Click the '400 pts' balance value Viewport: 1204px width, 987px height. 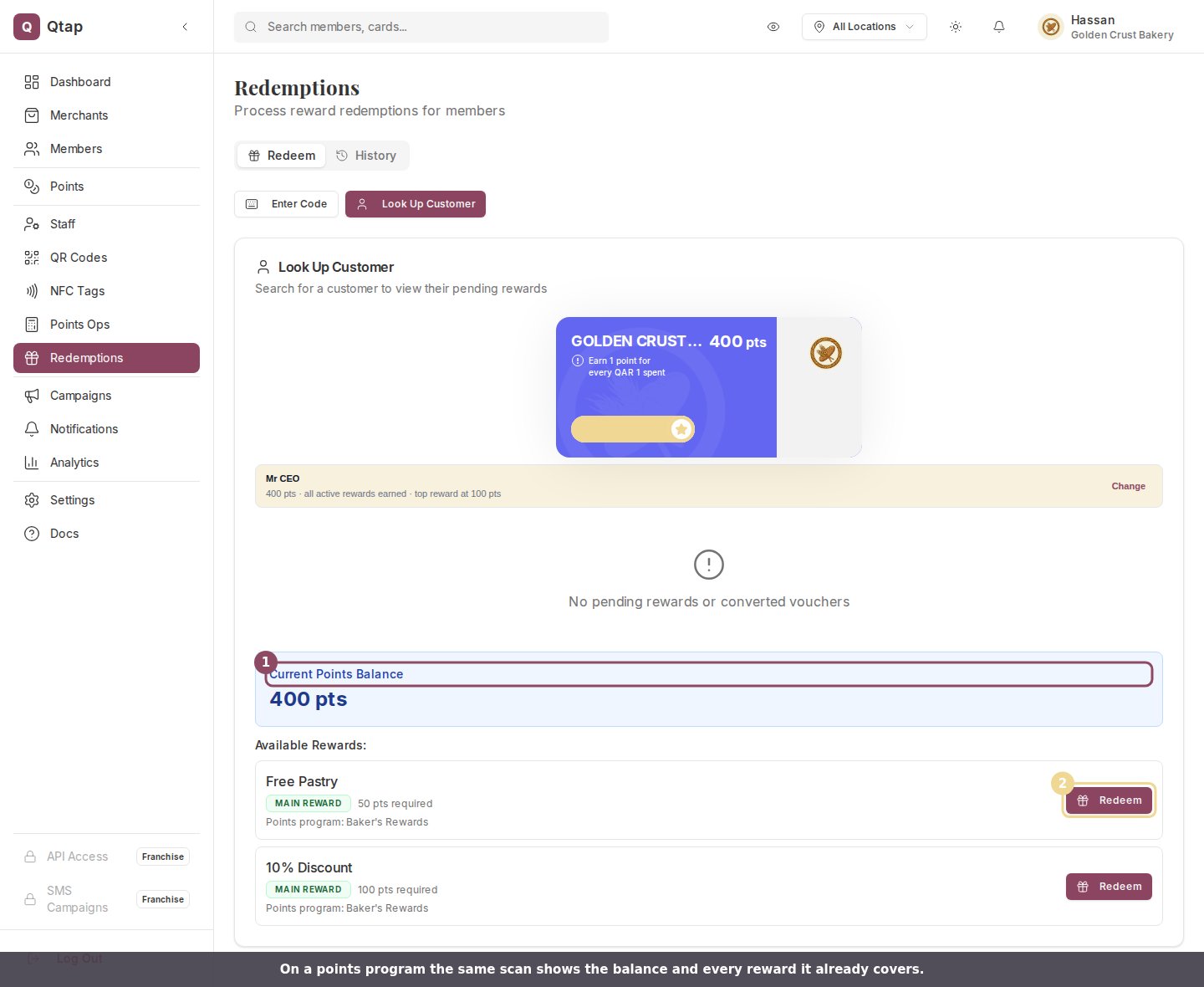(x=309, y=699)
